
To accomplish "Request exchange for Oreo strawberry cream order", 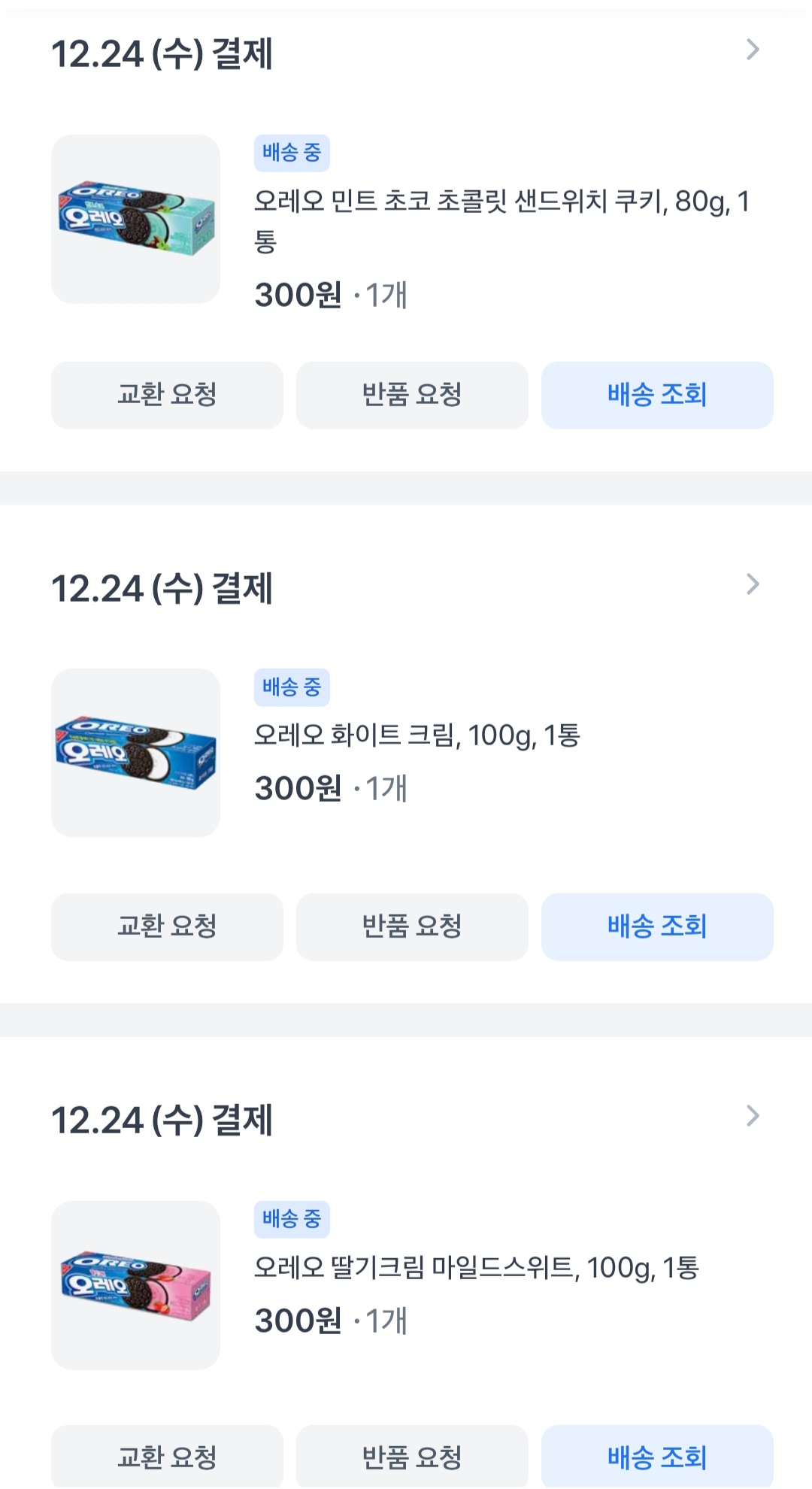I will [x=167, y=1457].
